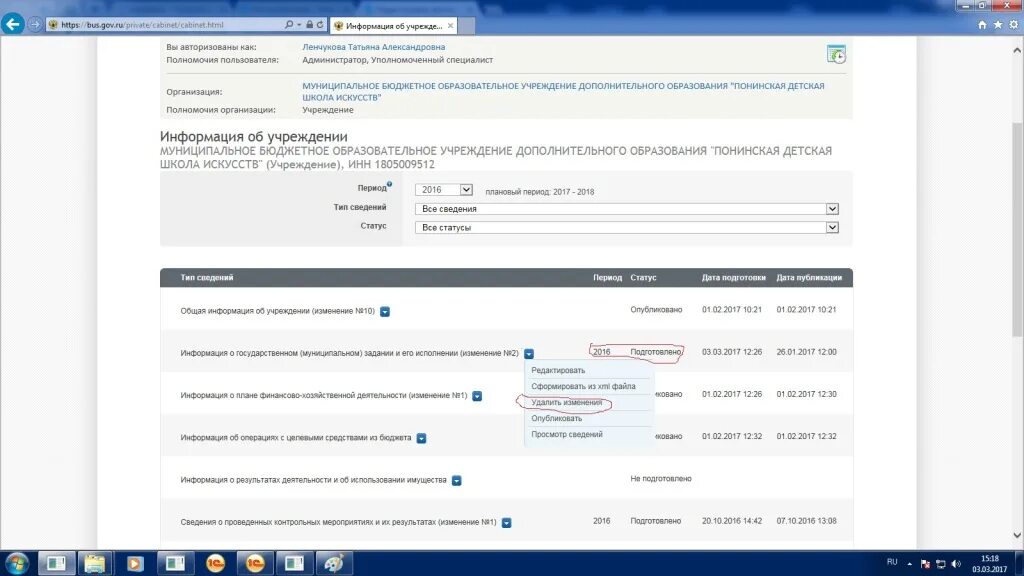1024x576 pixels.
Task: Click the browser back arrow button
Action: (x=12, y=24)
